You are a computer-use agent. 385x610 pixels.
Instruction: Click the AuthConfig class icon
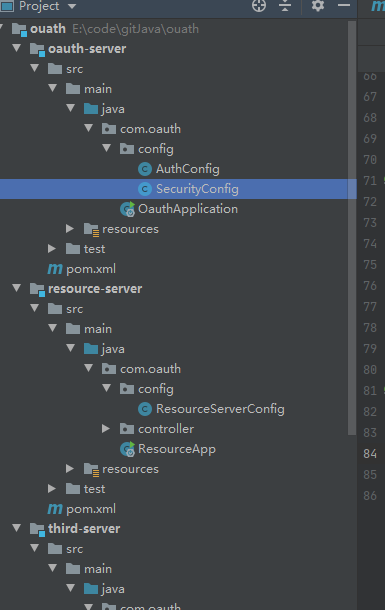click(x=145, y=169)
